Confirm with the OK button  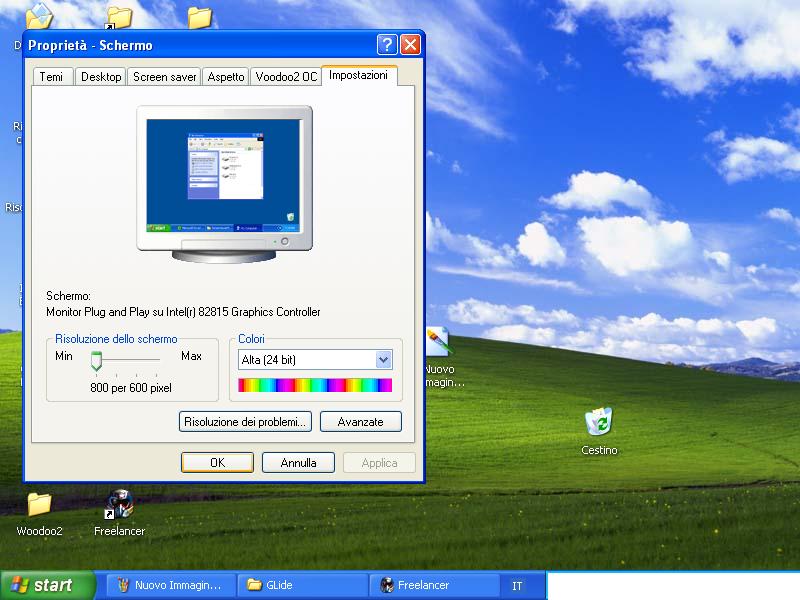coord(217,463)
